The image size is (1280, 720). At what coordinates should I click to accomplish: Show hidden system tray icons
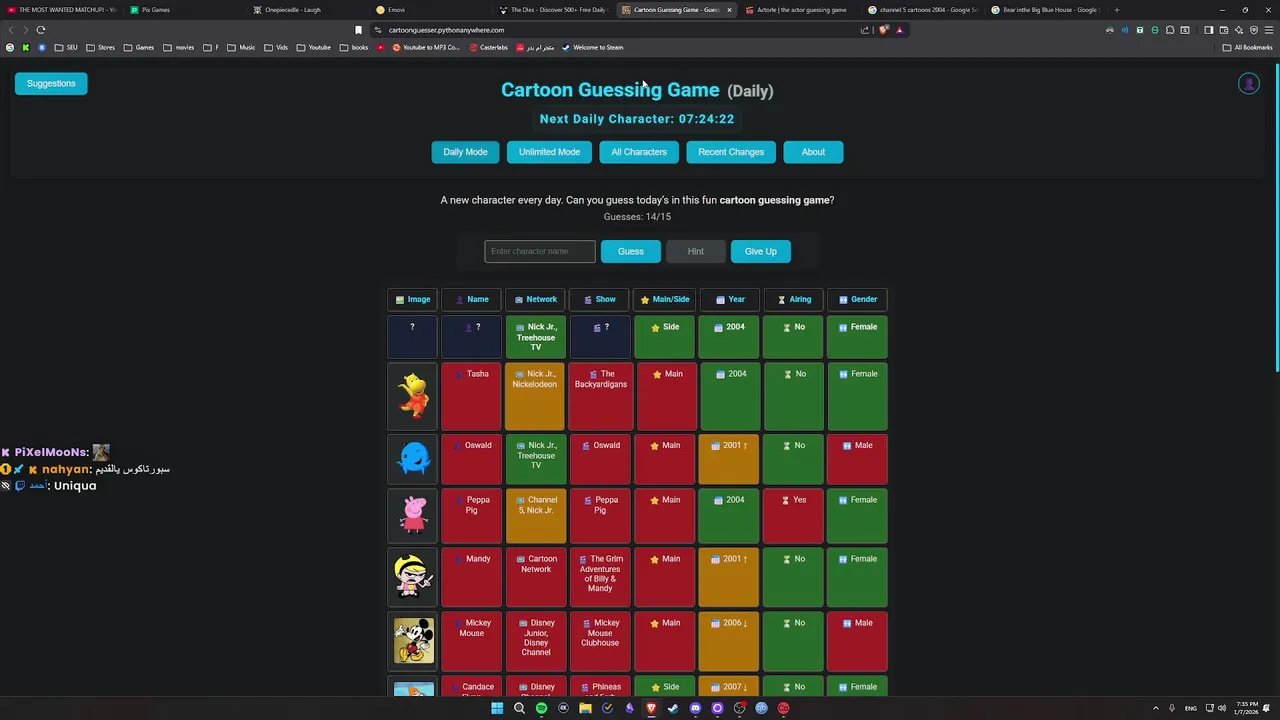tap(1156, 708)
